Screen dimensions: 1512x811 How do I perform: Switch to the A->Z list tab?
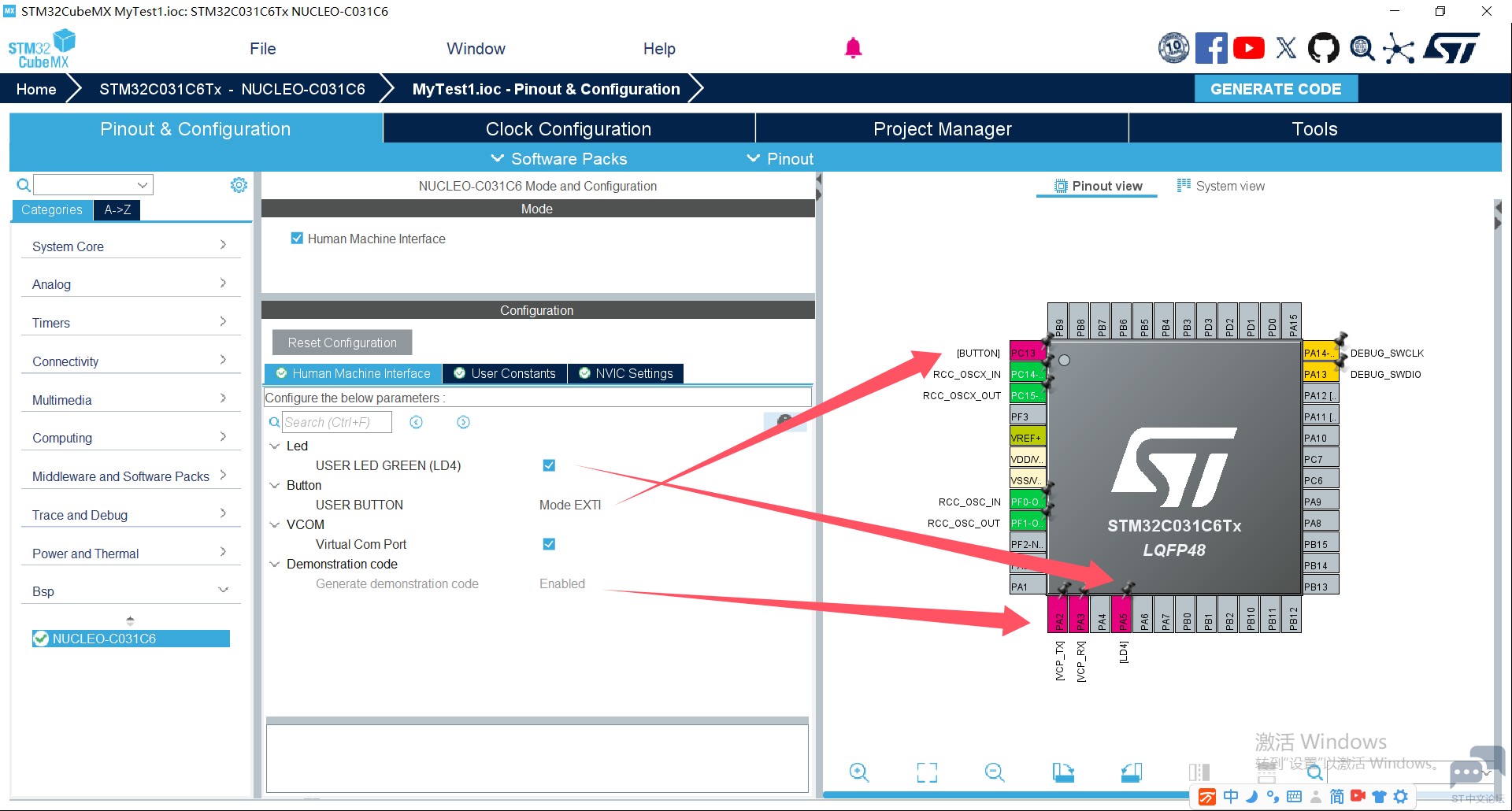(117, 210)
